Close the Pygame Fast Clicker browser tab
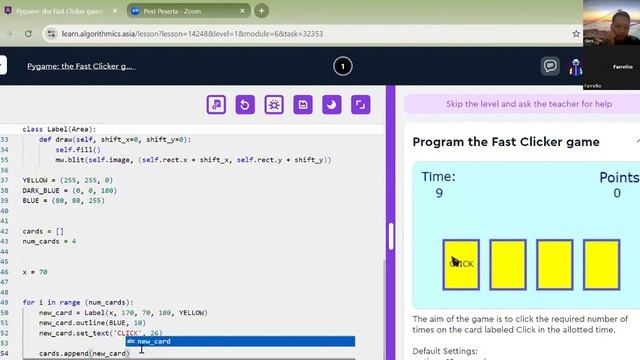The width and height of the screenshot is (640, 360). pyautogui.click(x=115, y=11)
